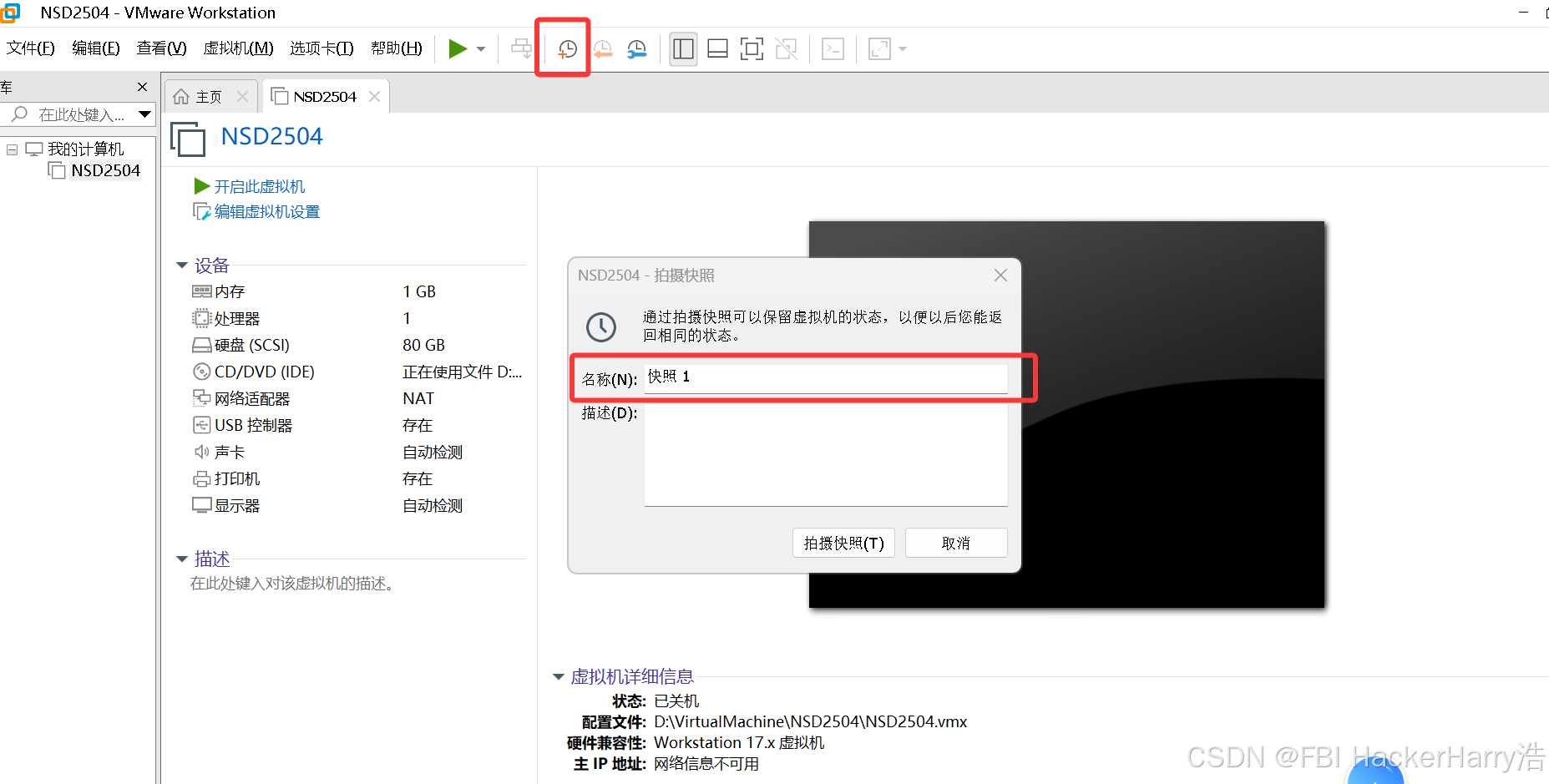Close the 拍摄快照 dialog

click(x=1000, y=276)
